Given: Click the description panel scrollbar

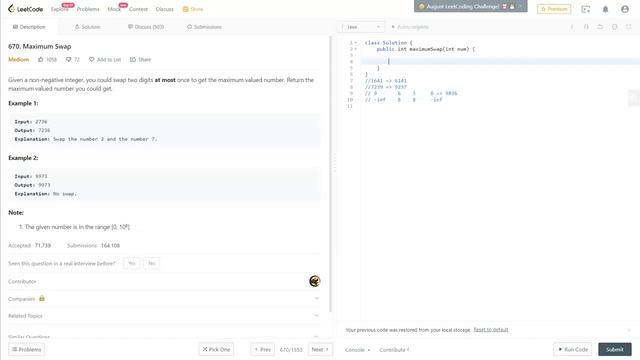Looking at the screenshot, I should 330,173.
